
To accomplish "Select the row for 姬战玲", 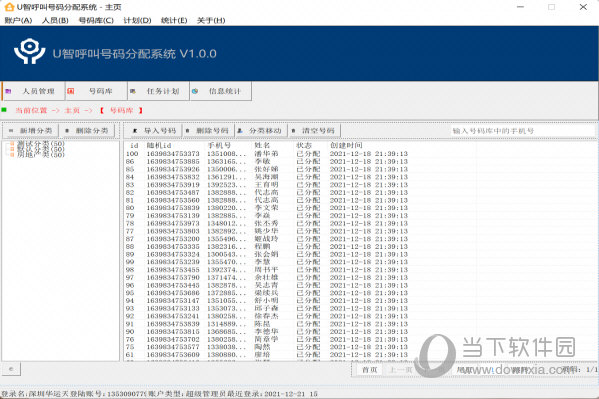I will tap(267, 239).
